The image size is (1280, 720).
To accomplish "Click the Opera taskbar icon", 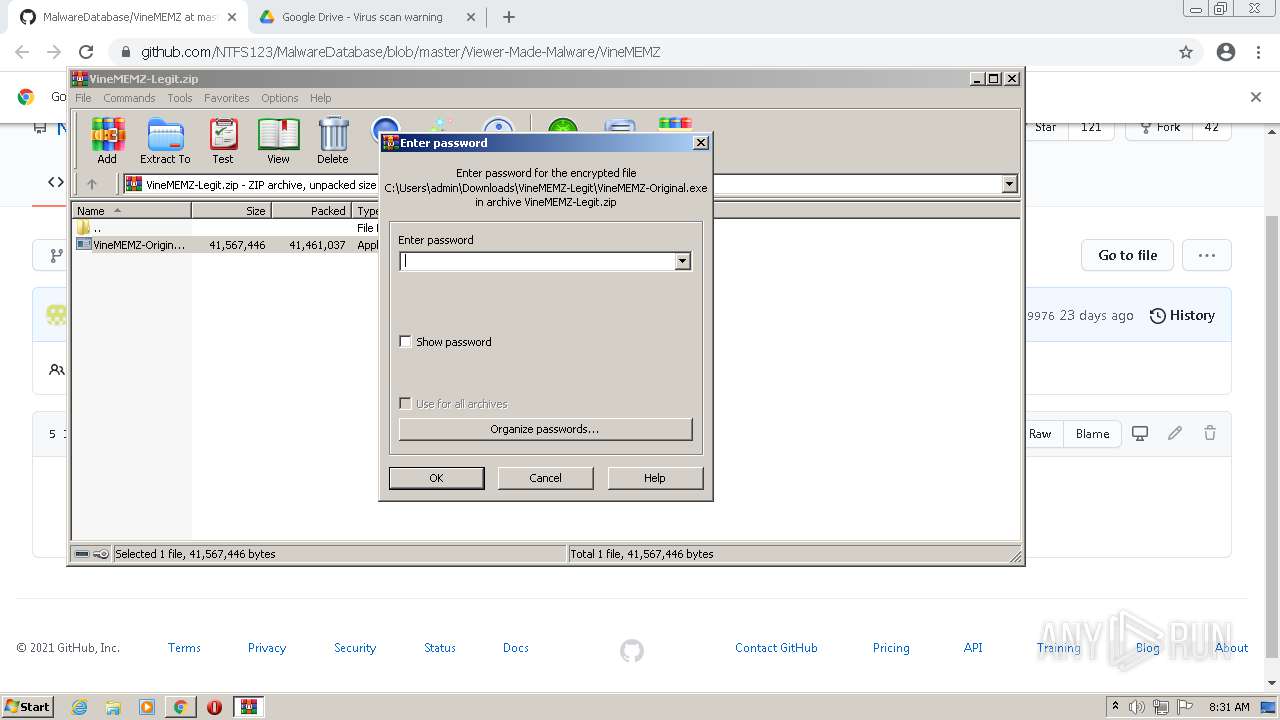I will click(214, 707).
